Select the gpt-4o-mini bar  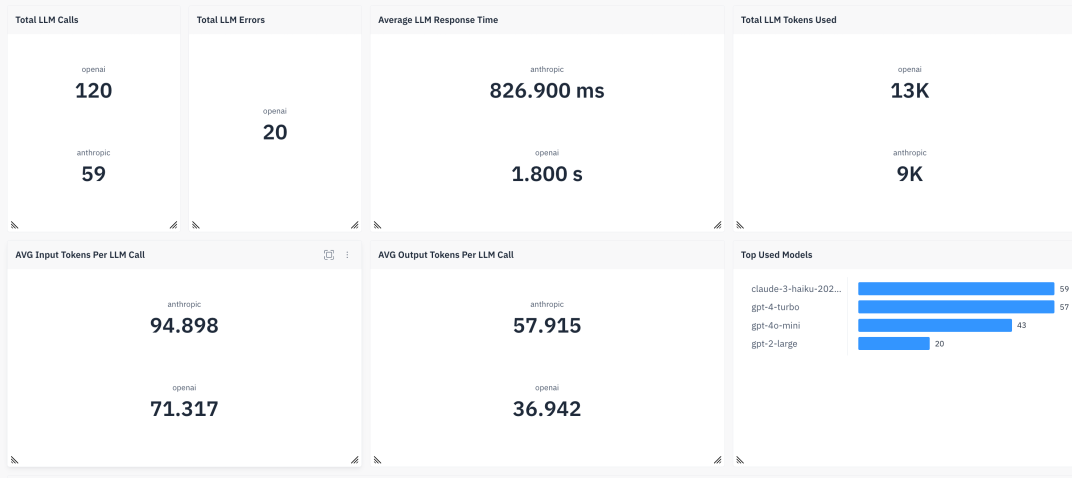935,326
